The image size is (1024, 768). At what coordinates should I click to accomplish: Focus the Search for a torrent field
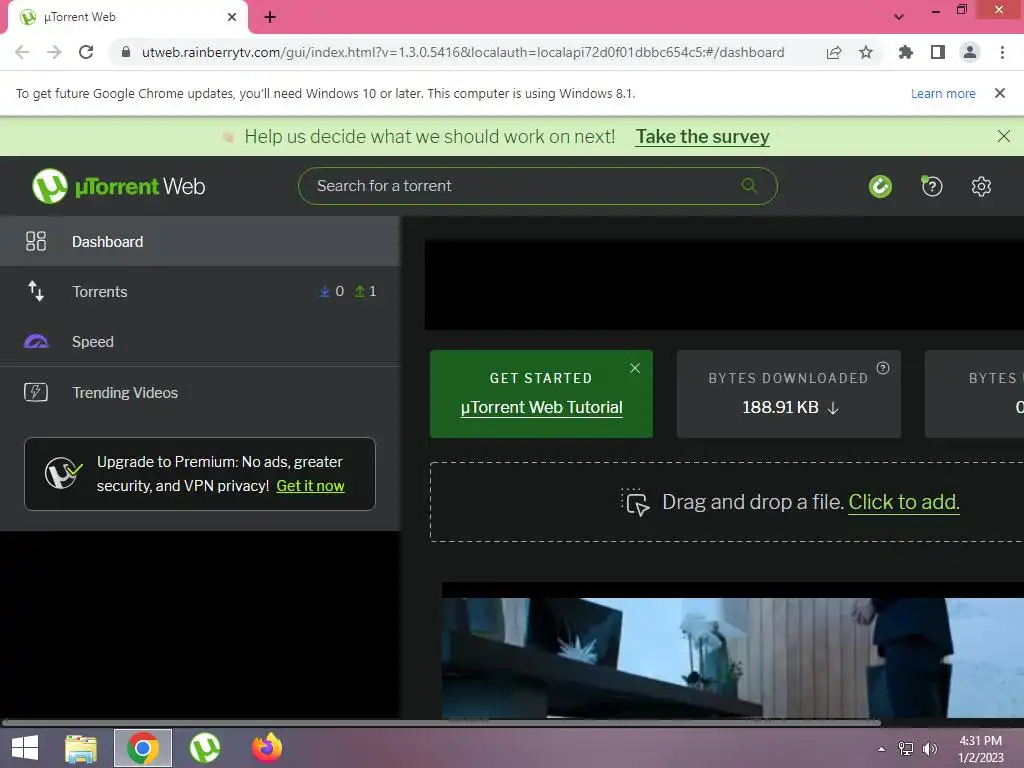click(x=537, y=186)
